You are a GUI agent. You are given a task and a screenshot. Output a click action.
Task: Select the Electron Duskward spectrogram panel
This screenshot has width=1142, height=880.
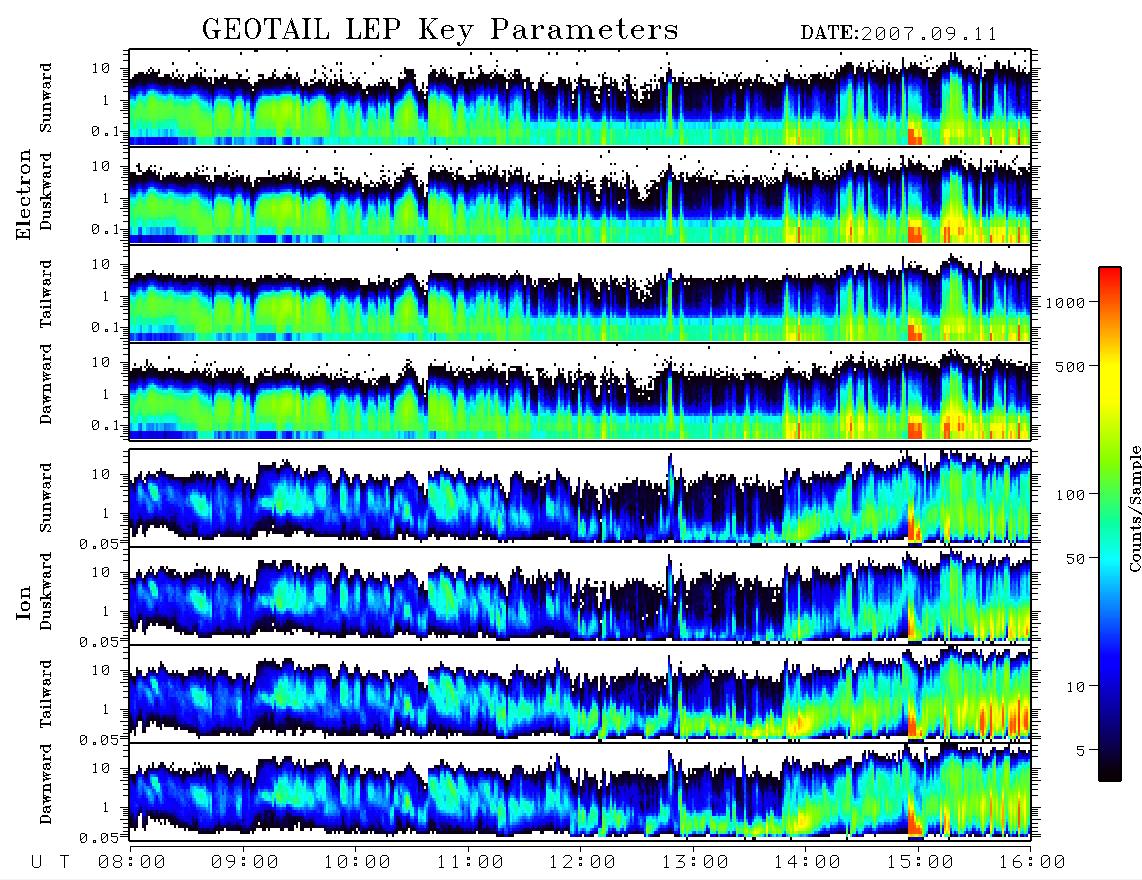pyautogui.click(x=580, y=195)
